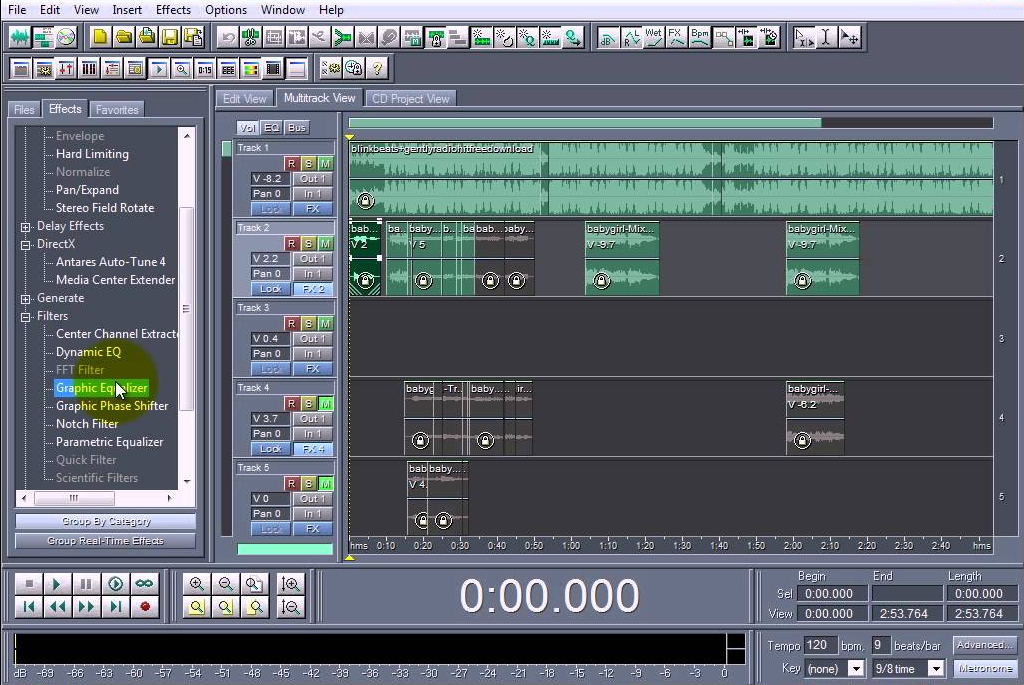1024x685 pixels.
Task: Solo Track 2 with the S button
Action: coord(308,242)
